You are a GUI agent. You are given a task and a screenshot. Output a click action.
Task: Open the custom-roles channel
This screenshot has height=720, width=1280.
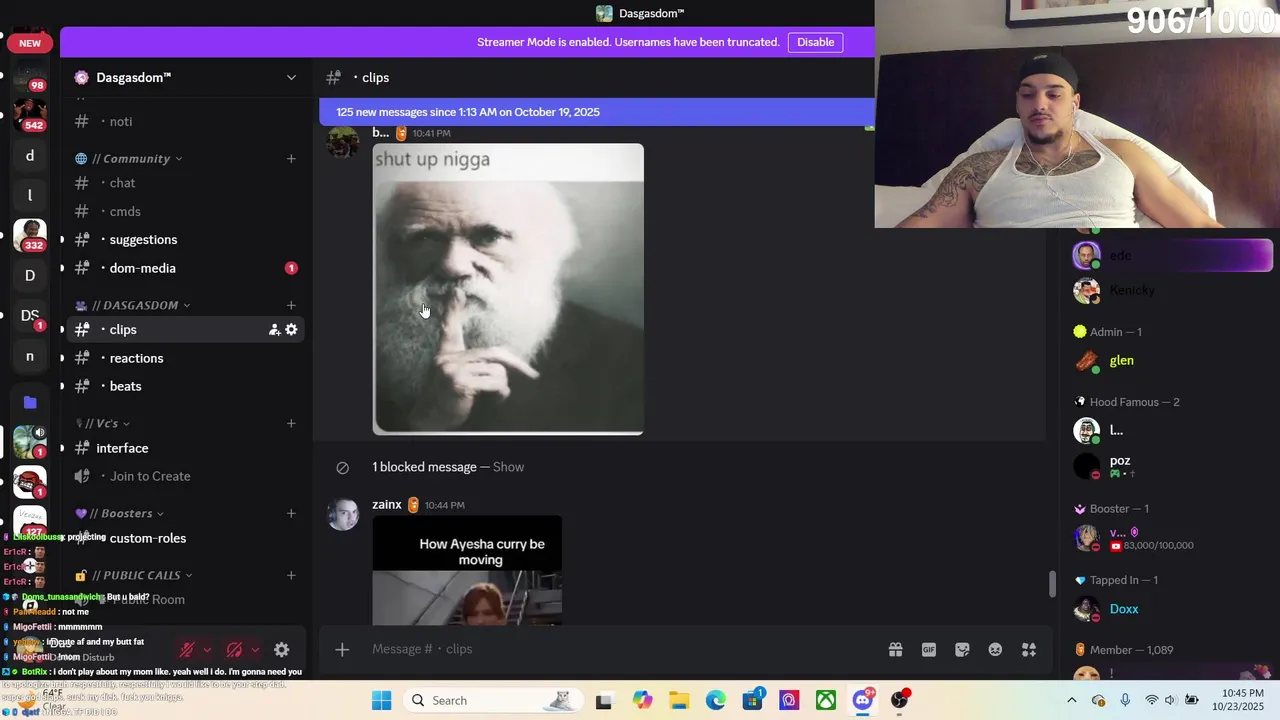point(185,538)
